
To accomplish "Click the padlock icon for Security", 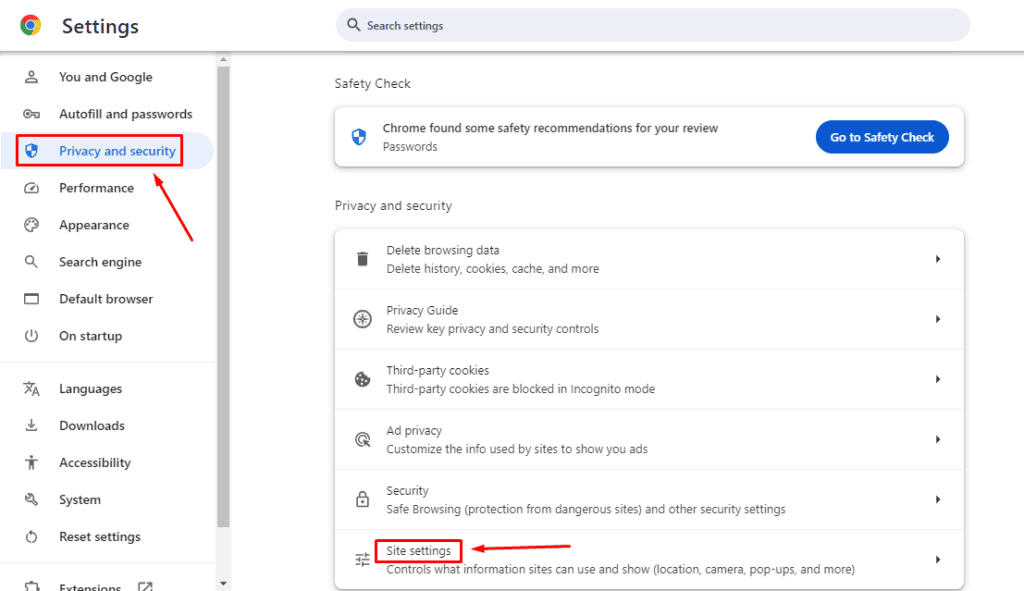I will pyautogui.click(x=362, y=500).
